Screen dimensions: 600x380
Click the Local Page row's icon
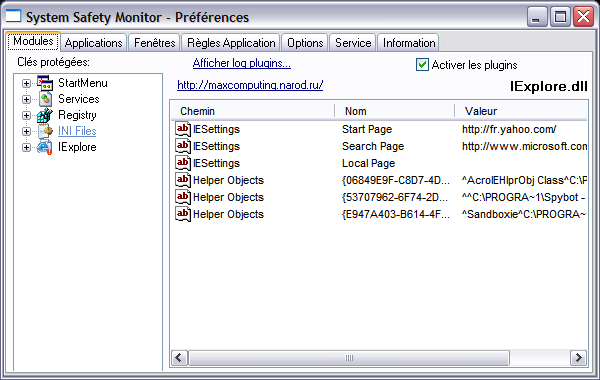click(183, 163)
